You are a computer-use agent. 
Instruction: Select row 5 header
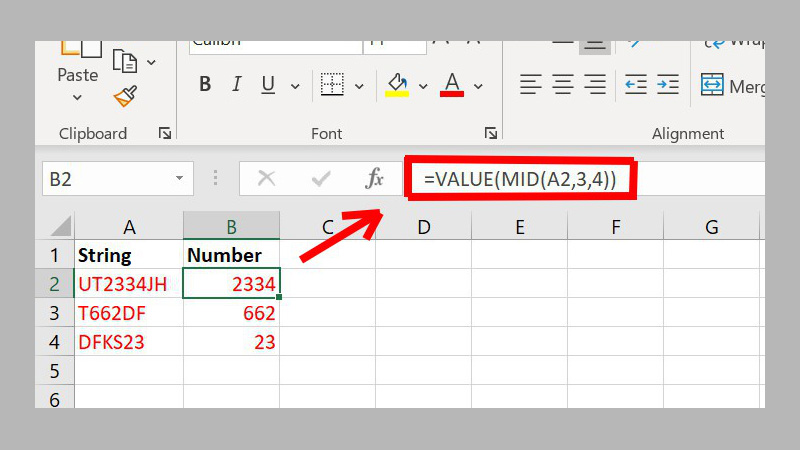pyautogui.click(x=55, y=370)
